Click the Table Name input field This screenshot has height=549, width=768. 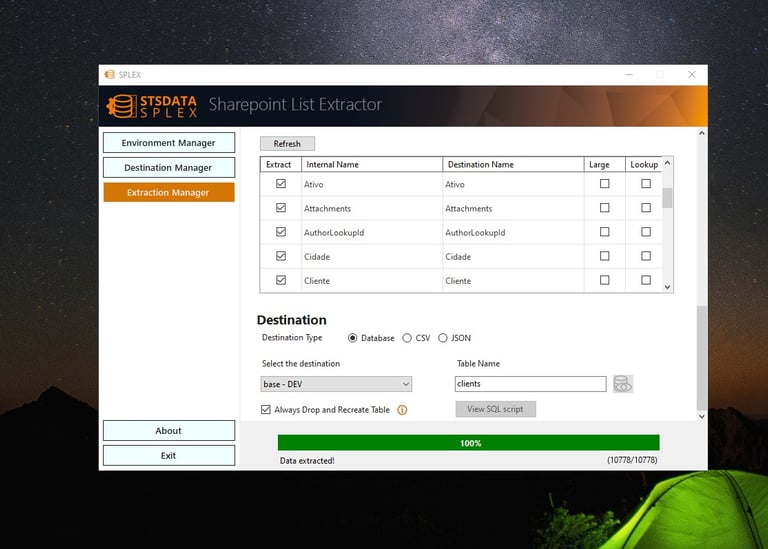530,384
